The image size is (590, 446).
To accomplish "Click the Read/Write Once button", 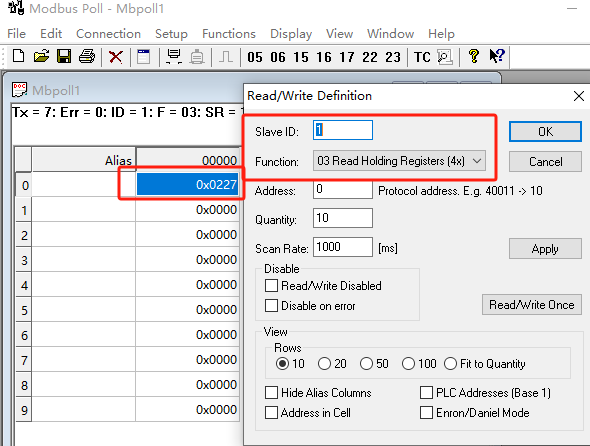I will [532, 304].
